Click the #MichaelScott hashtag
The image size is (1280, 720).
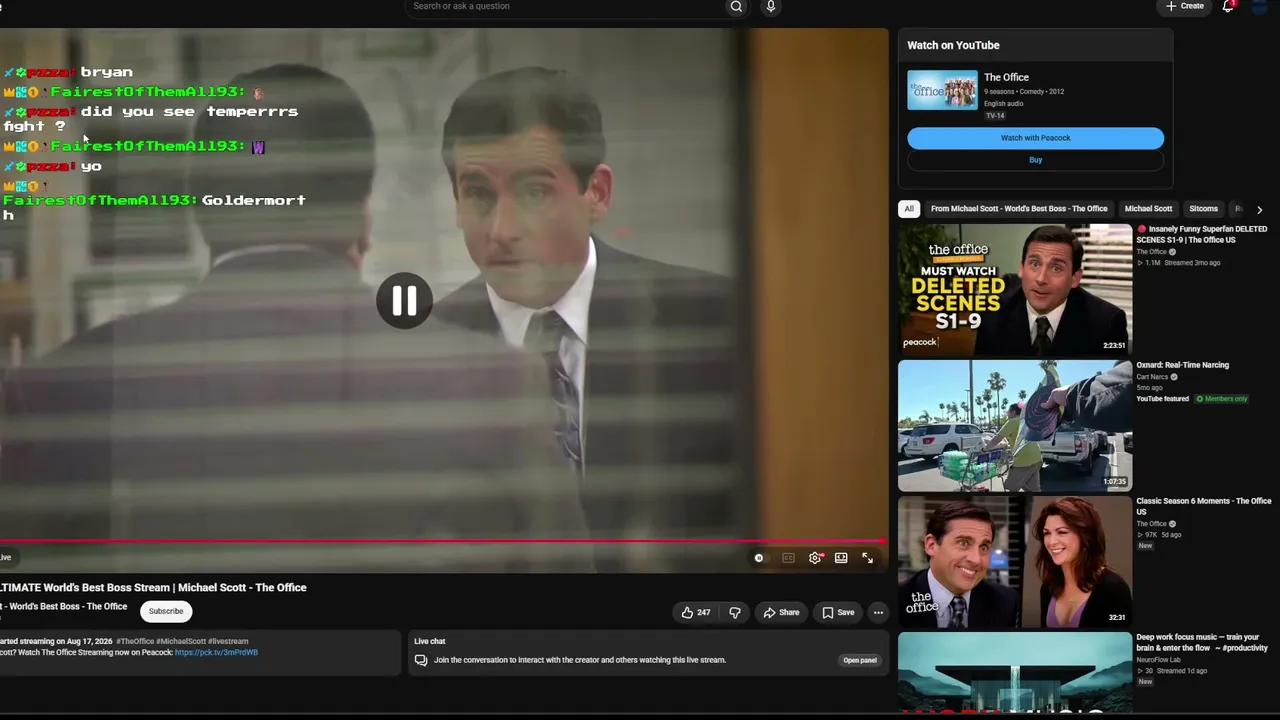pyautogui.click(x=180, y=642)
